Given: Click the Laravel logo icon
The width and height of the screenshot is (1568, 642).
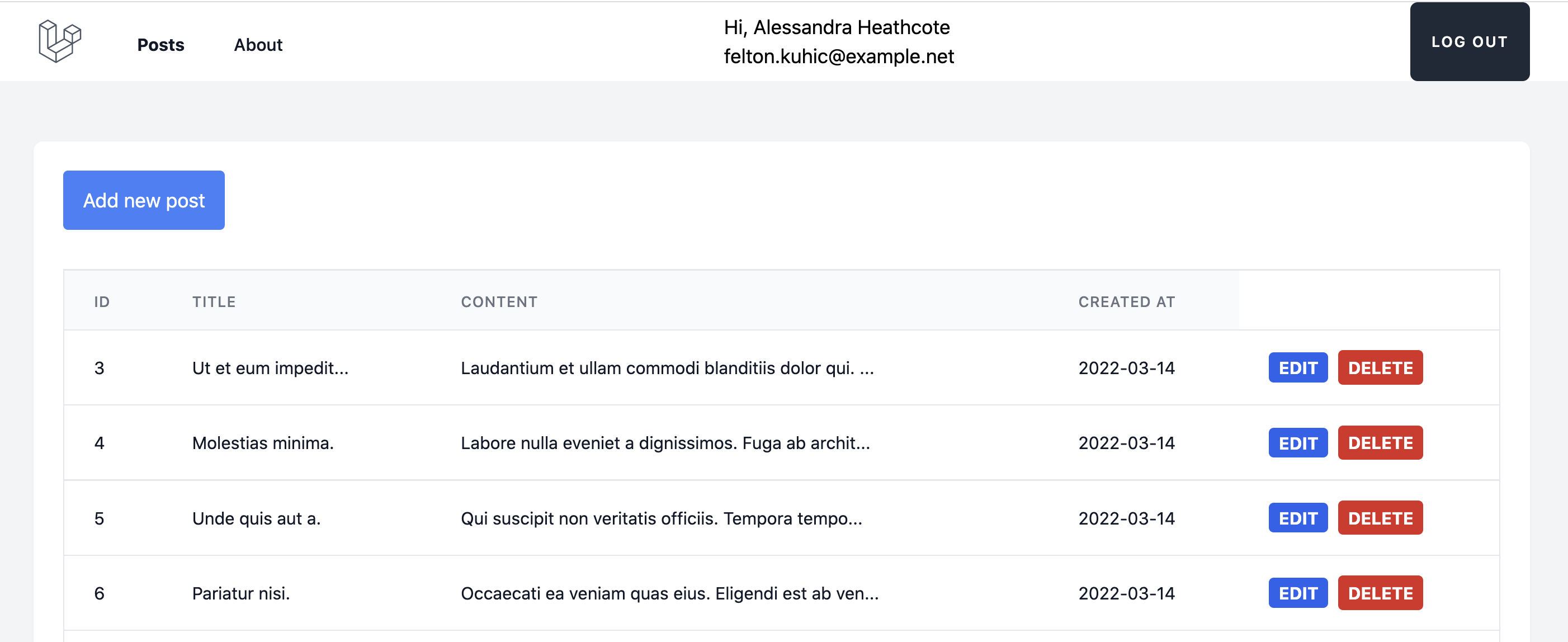Looking at the screenshot, I should [x=60, y=41].
